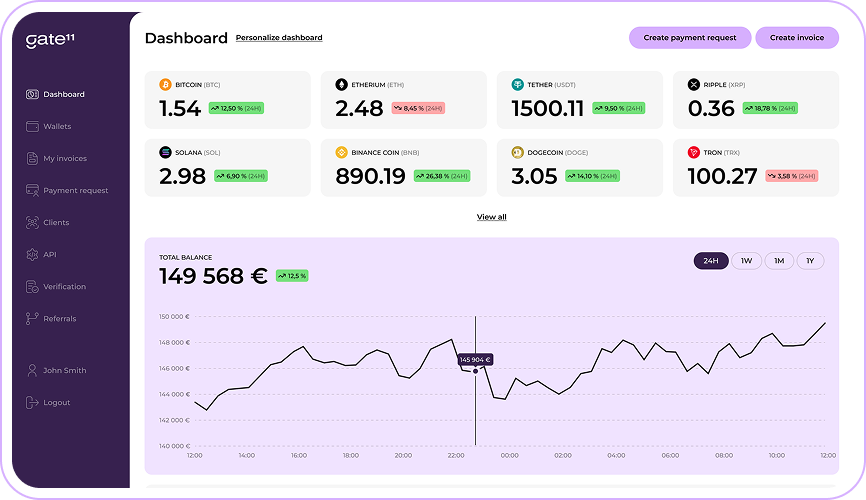Select the 24H chart range

[x=711, y=261]
